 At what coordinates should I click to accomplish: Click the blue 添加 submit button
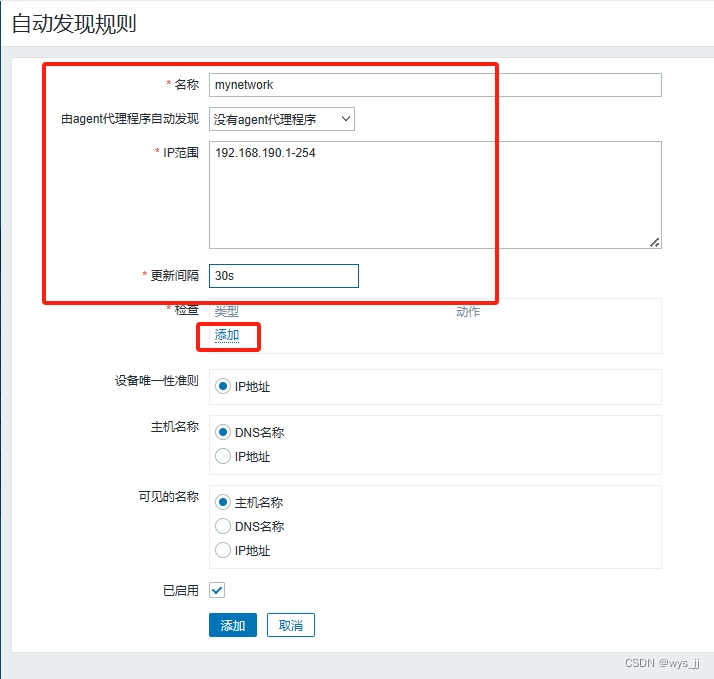coord(233,625)
